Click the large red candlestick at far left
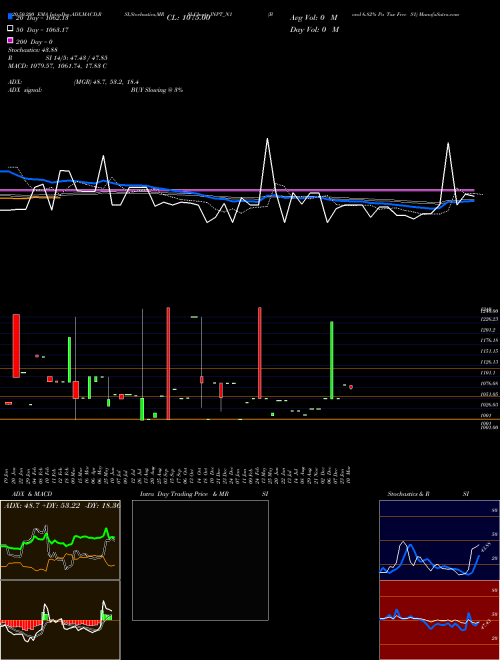 (16, 346)
